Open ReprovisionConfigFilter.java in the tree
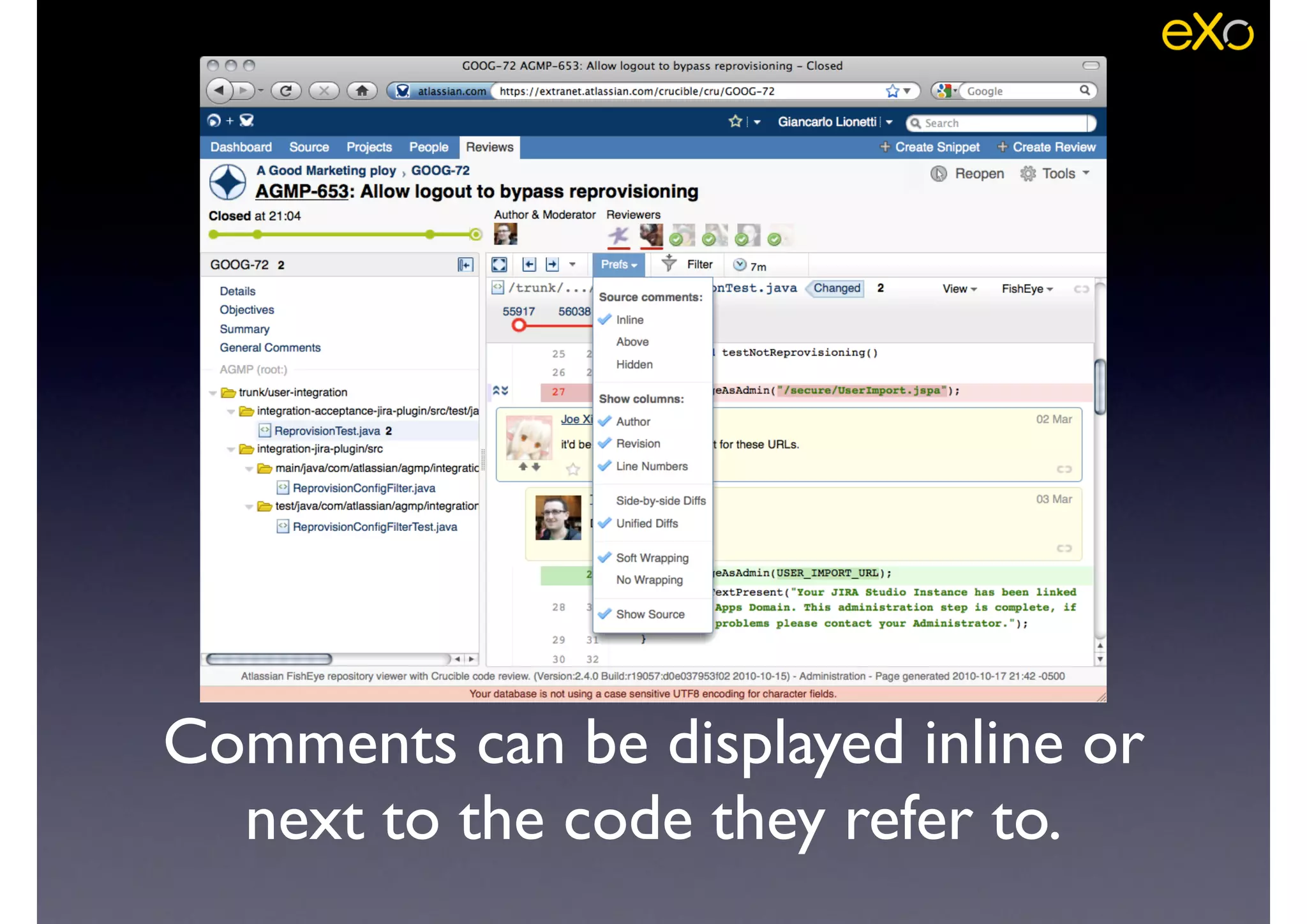The height and width of the screenshot is (924, 1307). coord(364,488)
